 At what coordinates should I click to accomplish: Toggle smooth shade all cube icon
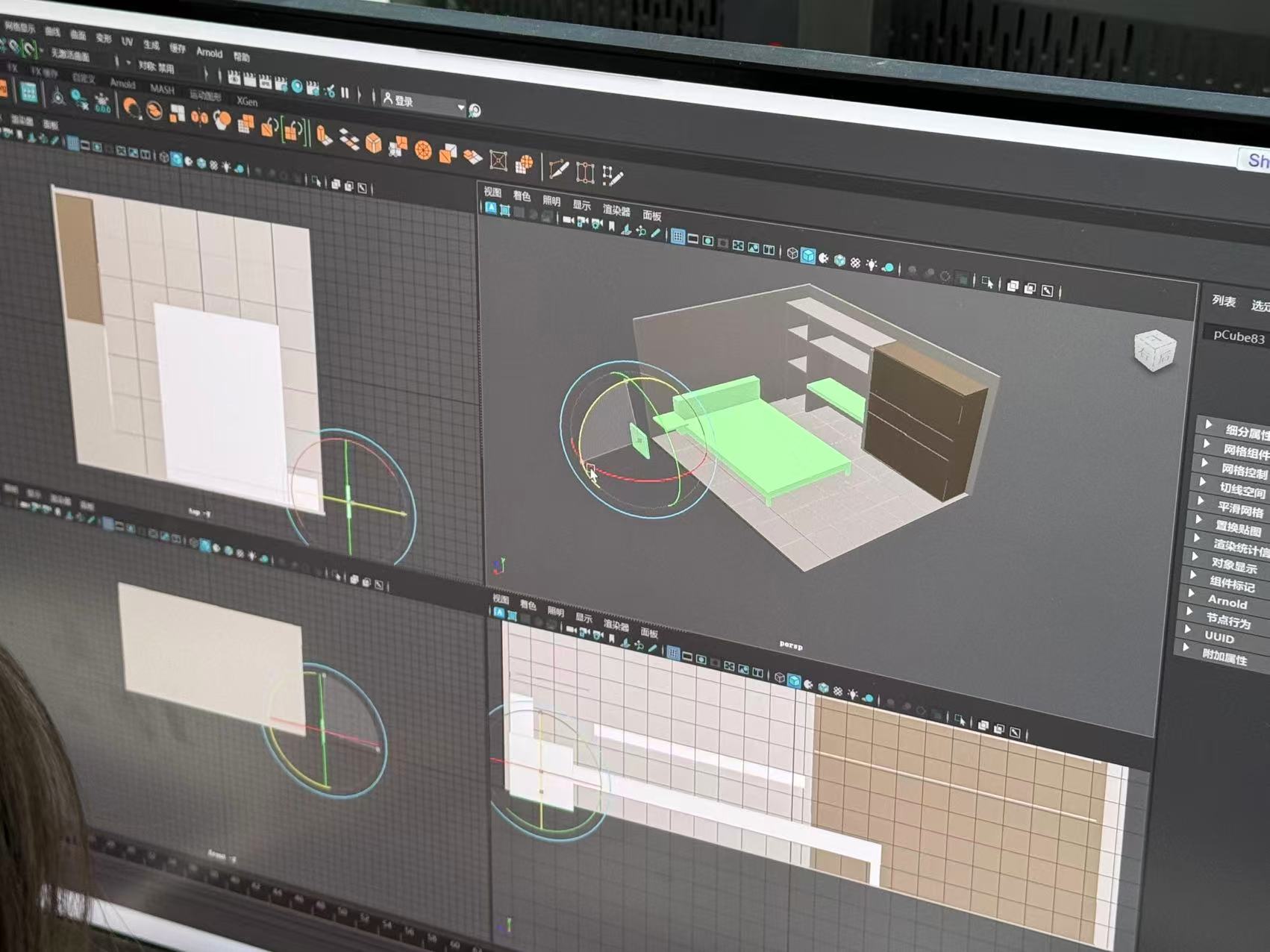[808, 256]
